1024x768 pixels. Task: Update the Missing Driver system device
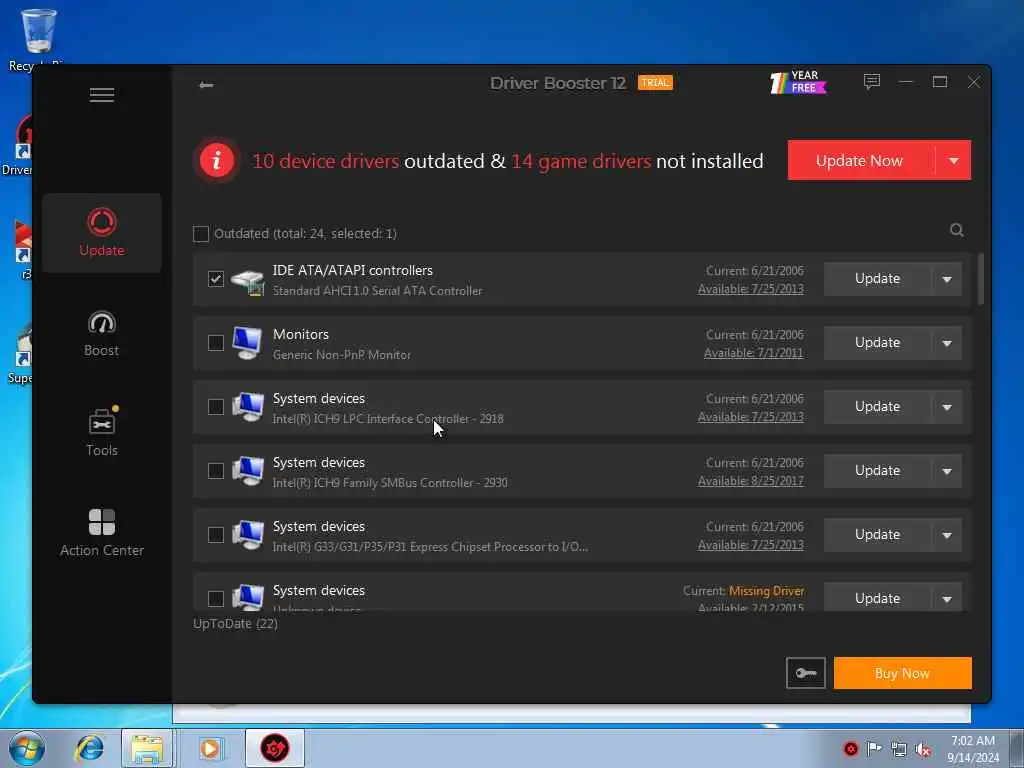coord(878,598)
